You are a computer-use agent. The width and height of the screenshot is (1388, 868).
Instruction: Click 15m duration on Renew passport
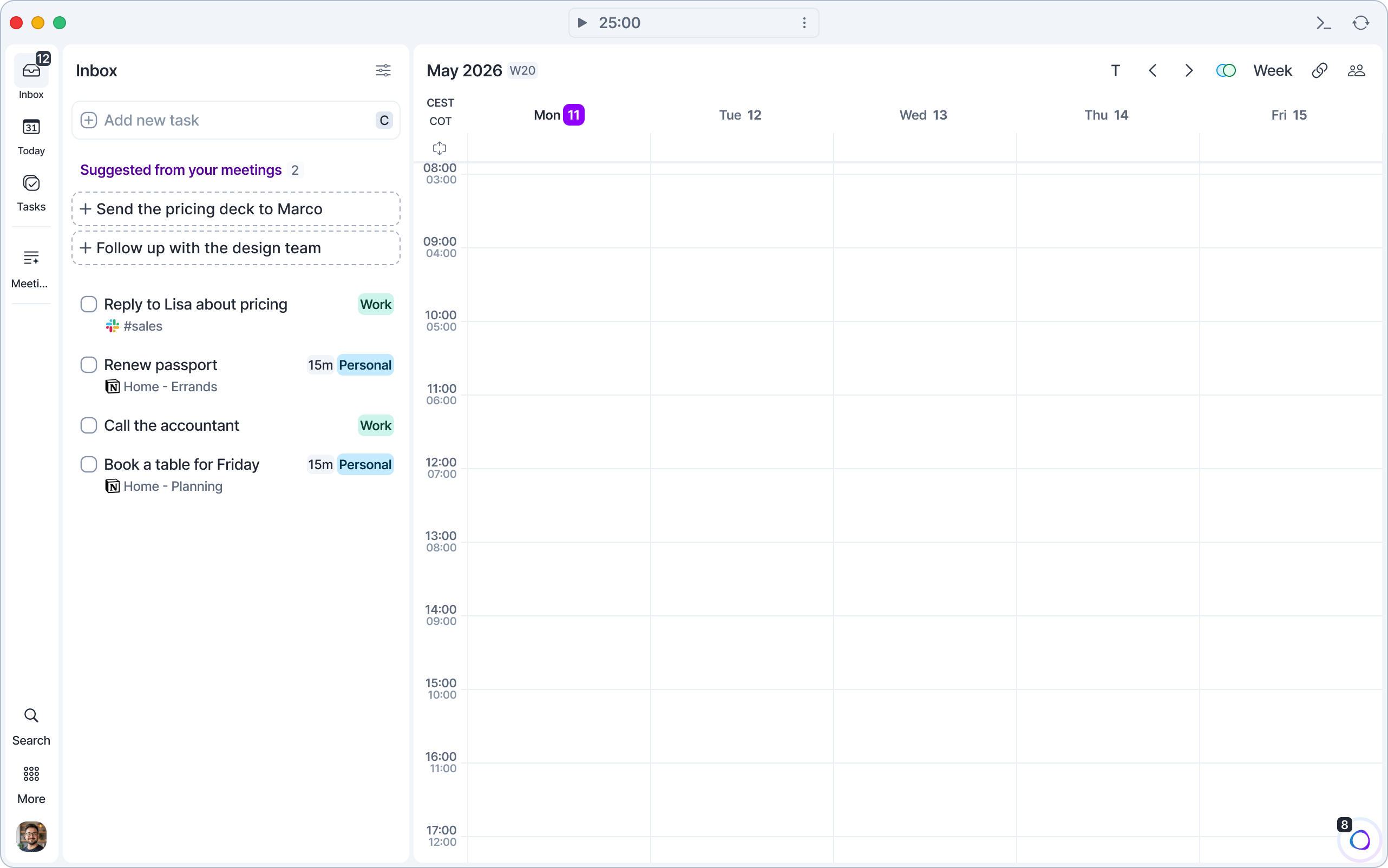tap(320, 365)
